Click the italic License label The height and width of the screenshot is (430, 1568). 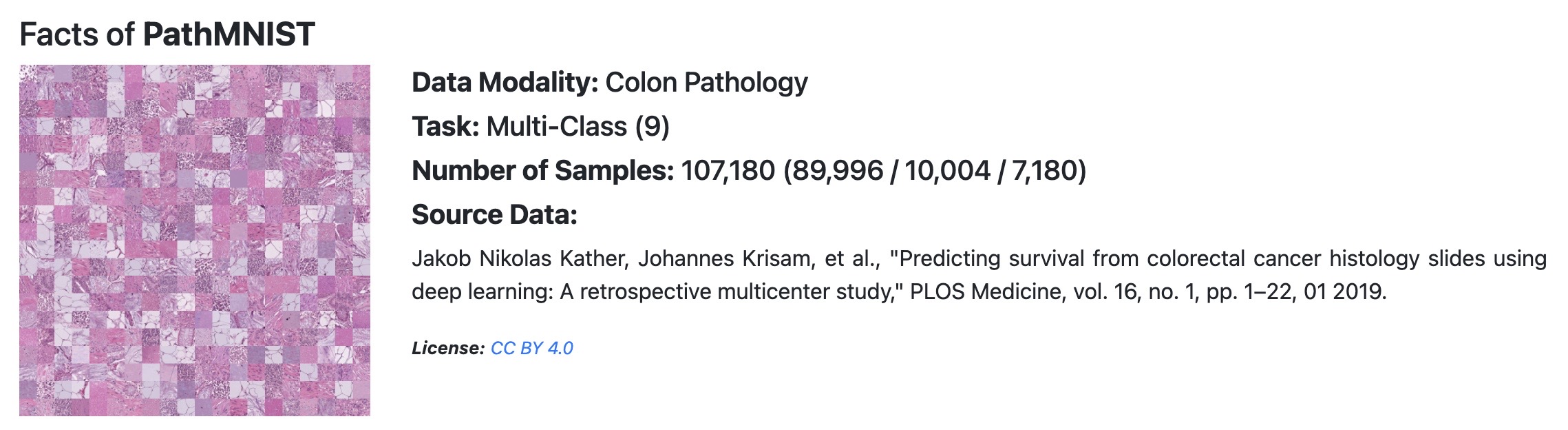pos(448,348)
